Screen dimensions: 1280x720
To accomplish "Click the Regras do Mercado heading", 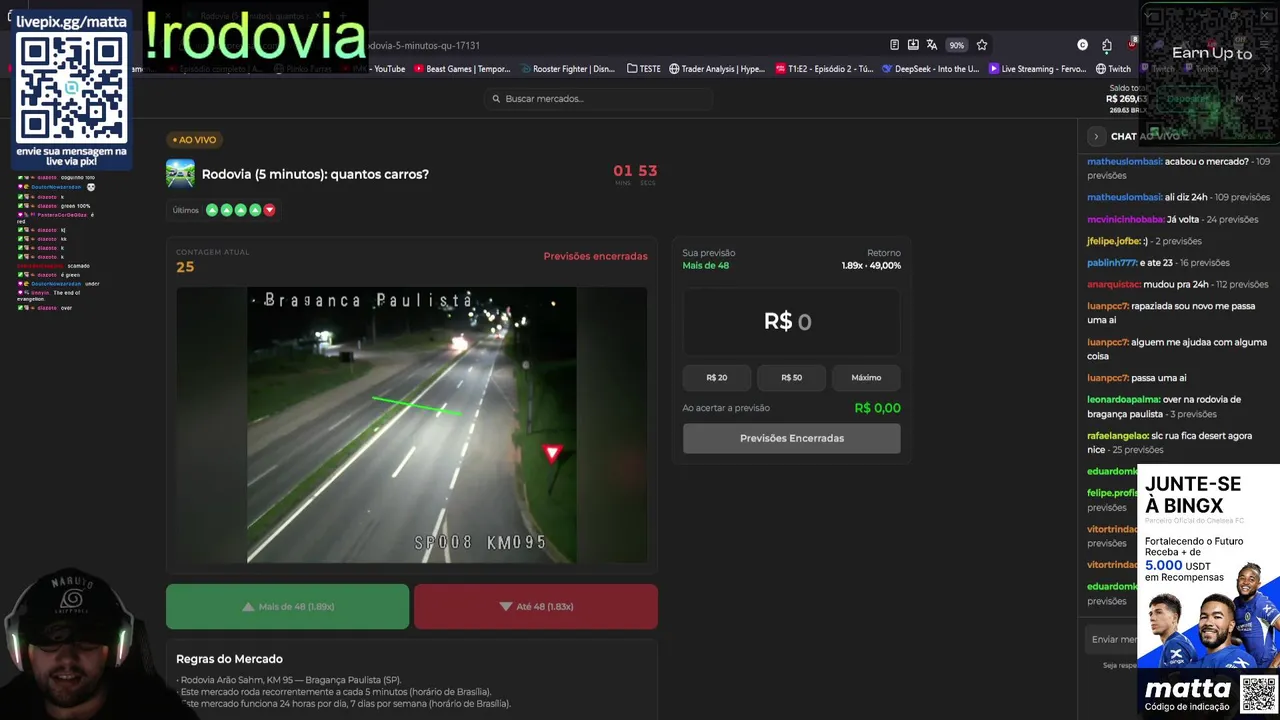I will [x=229, y=659].
